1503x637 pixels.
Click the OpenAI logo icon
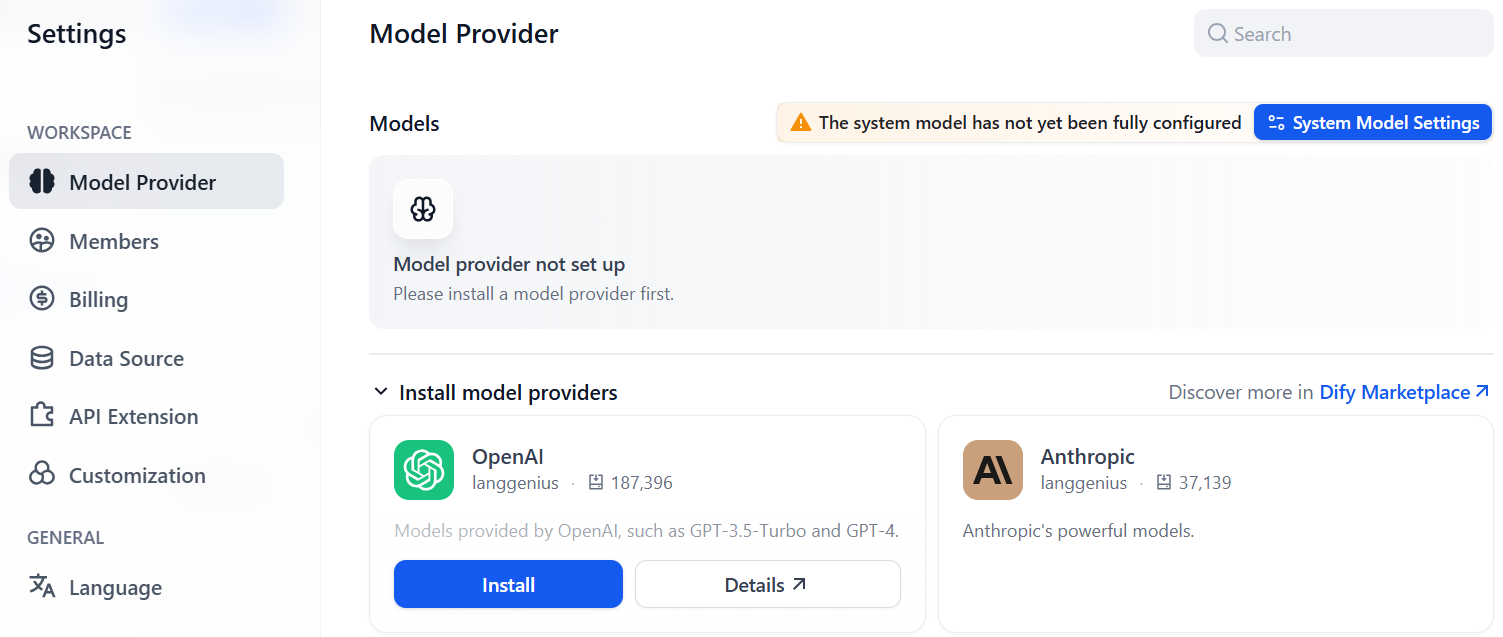pos(424,470)
